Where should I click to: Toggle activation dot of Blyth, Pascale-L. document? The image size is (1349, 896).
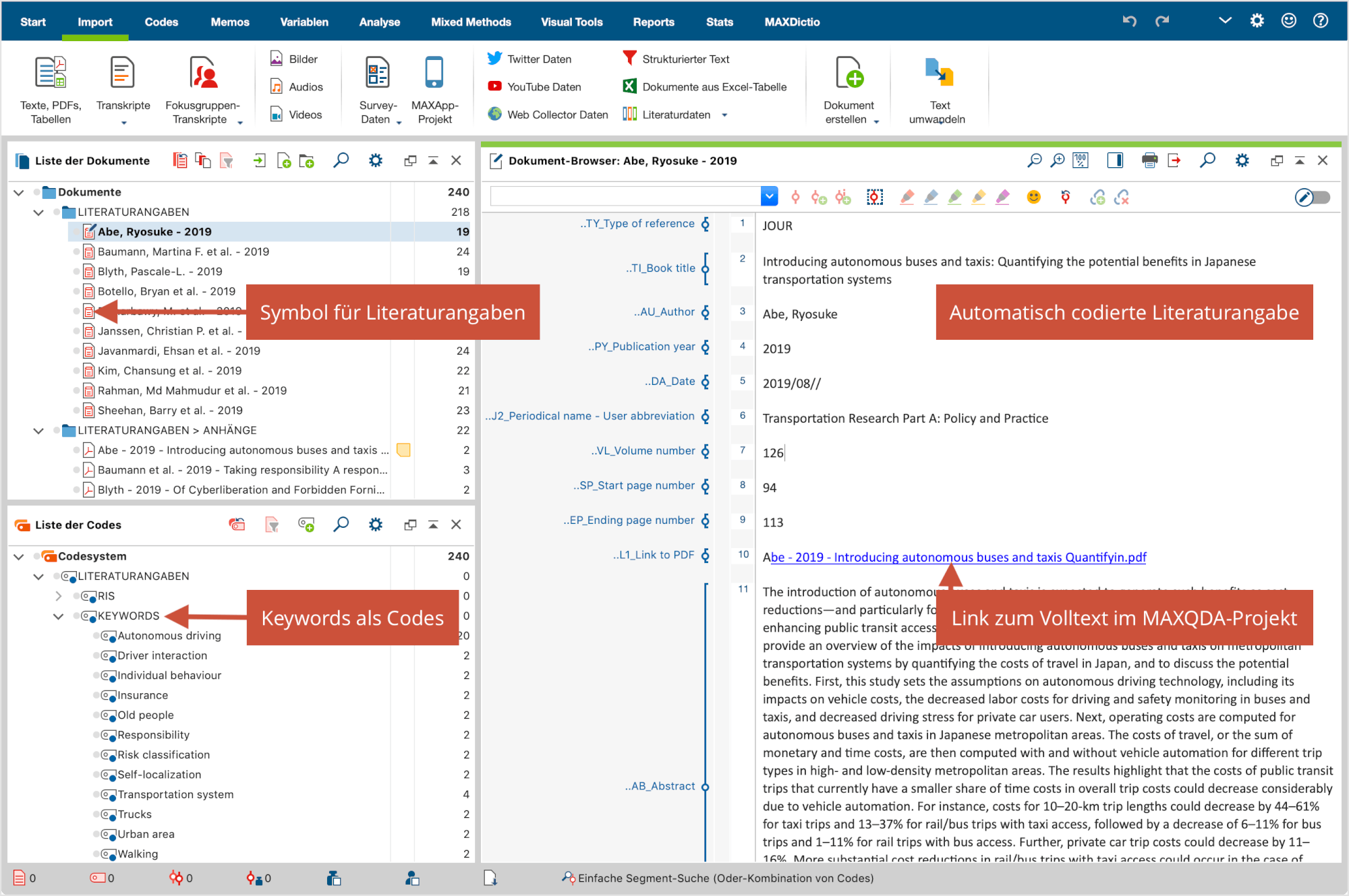[76, 272]
